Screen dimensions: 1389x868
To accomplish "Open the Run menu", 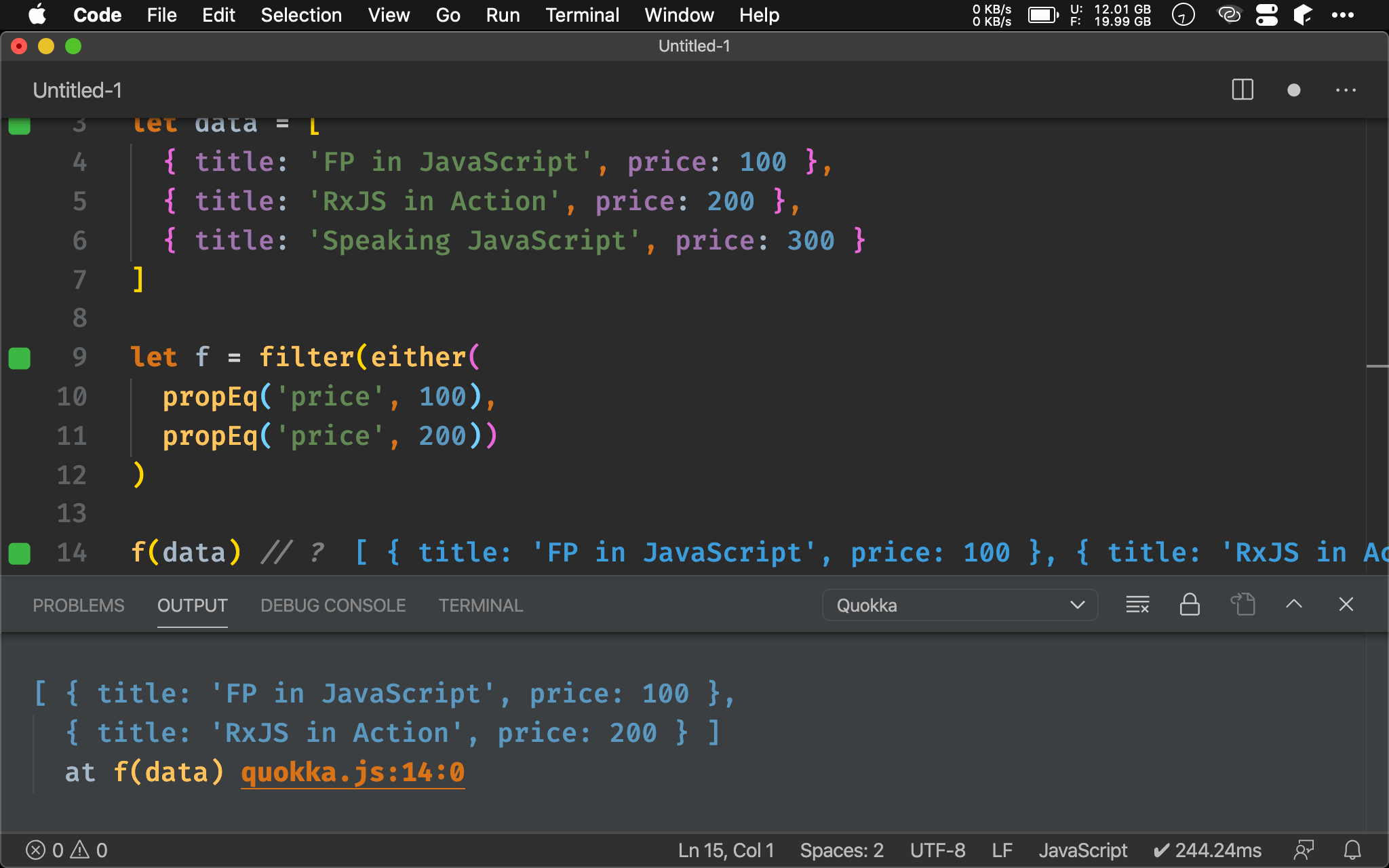I will point(503,15).
